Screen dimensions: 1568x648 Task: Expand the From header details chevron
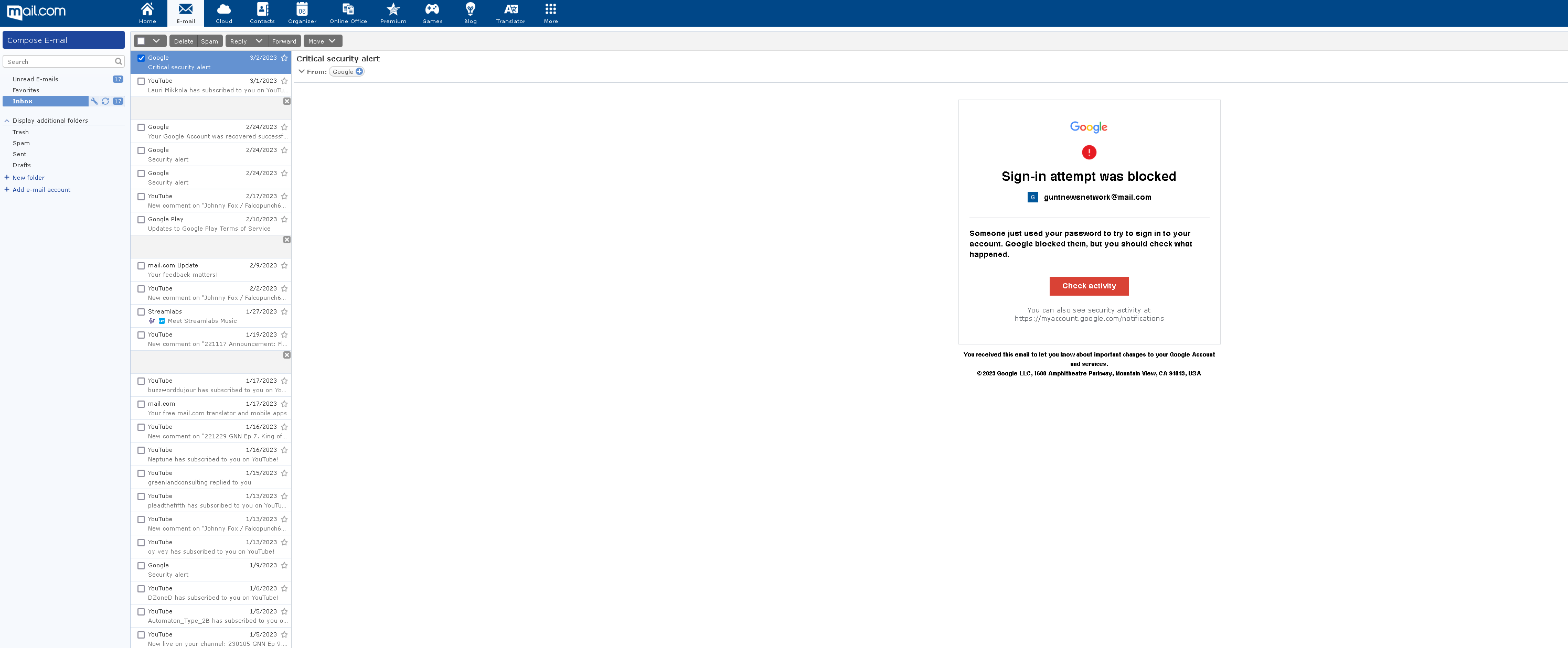click(301, 71)
